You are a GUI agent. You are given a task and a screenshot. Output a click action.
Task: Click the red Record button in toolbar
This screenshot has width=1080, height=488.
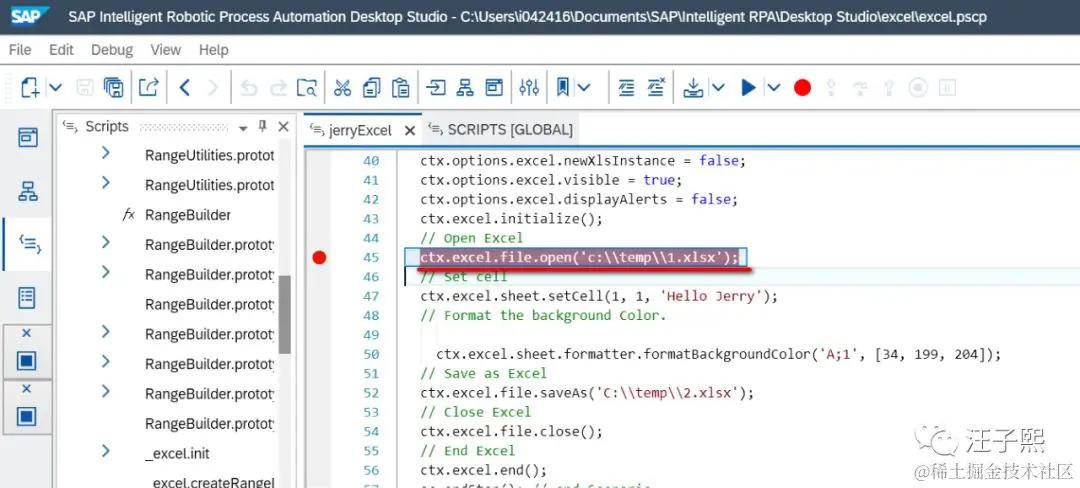(x=802, y=87)
